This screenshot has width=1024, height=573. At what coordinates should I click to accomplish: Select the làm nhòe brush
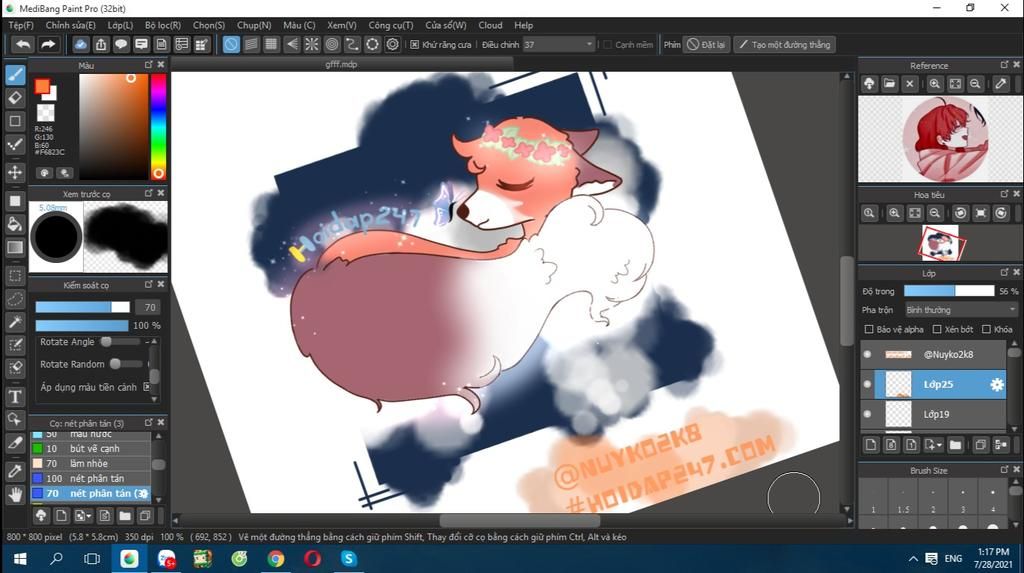(x=91, y=463)
